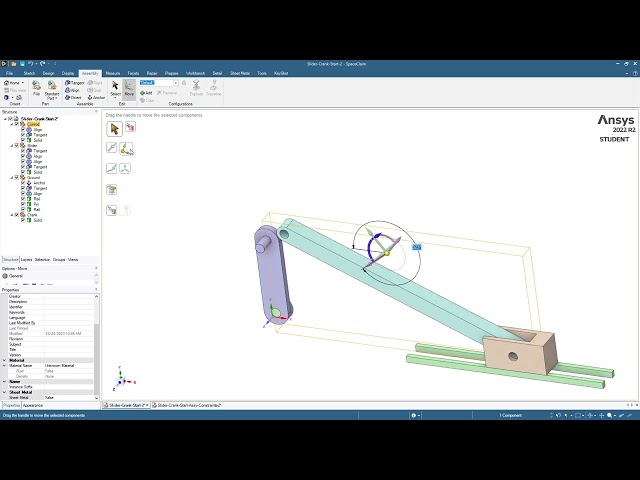Open the File menu
Screen dimensions: 640x480
tap(9, 73)
